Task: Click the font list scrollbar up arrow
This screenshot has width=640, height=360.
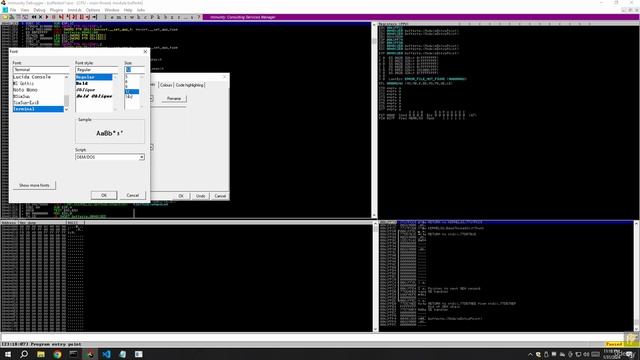Action: [x=67, y=77]
